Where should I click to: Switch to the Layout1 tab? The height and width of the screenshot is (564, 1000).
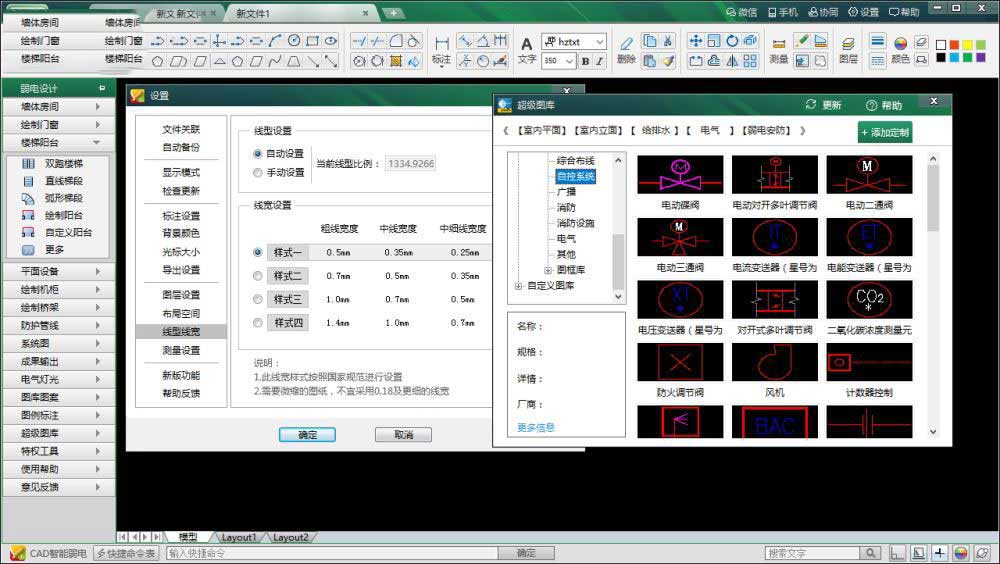[x=239, y=537]
